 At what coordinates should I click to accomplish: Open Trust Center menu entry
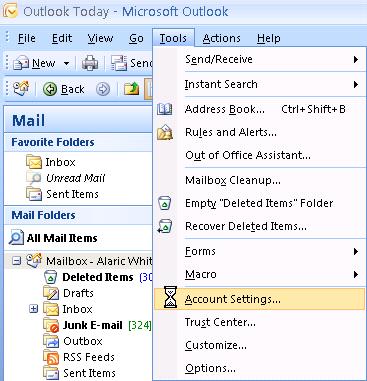point(258,322)
